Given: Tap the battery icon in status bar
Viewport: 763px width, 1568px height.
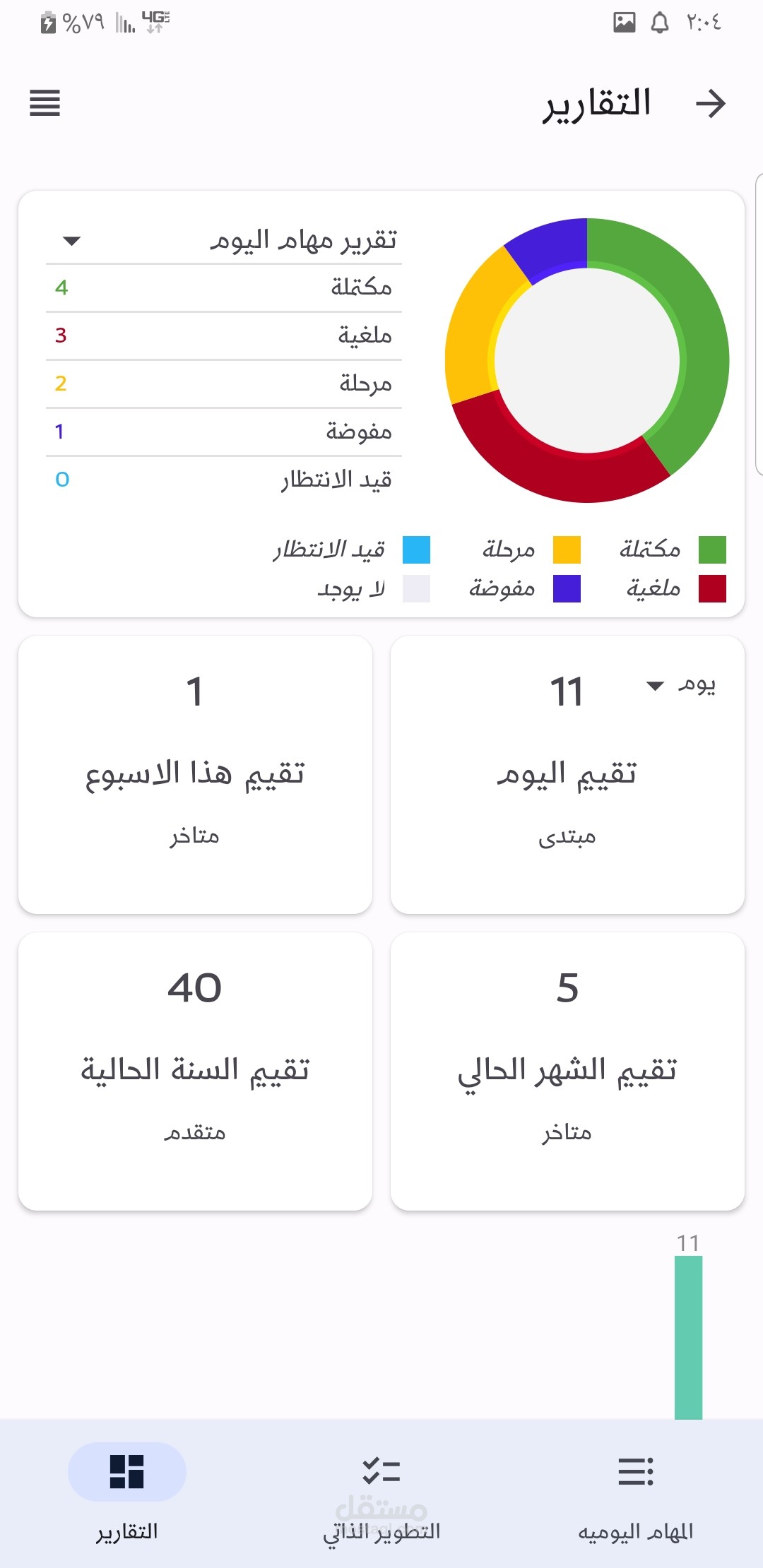Looking at the screenshot, I should tap(48, 23).
